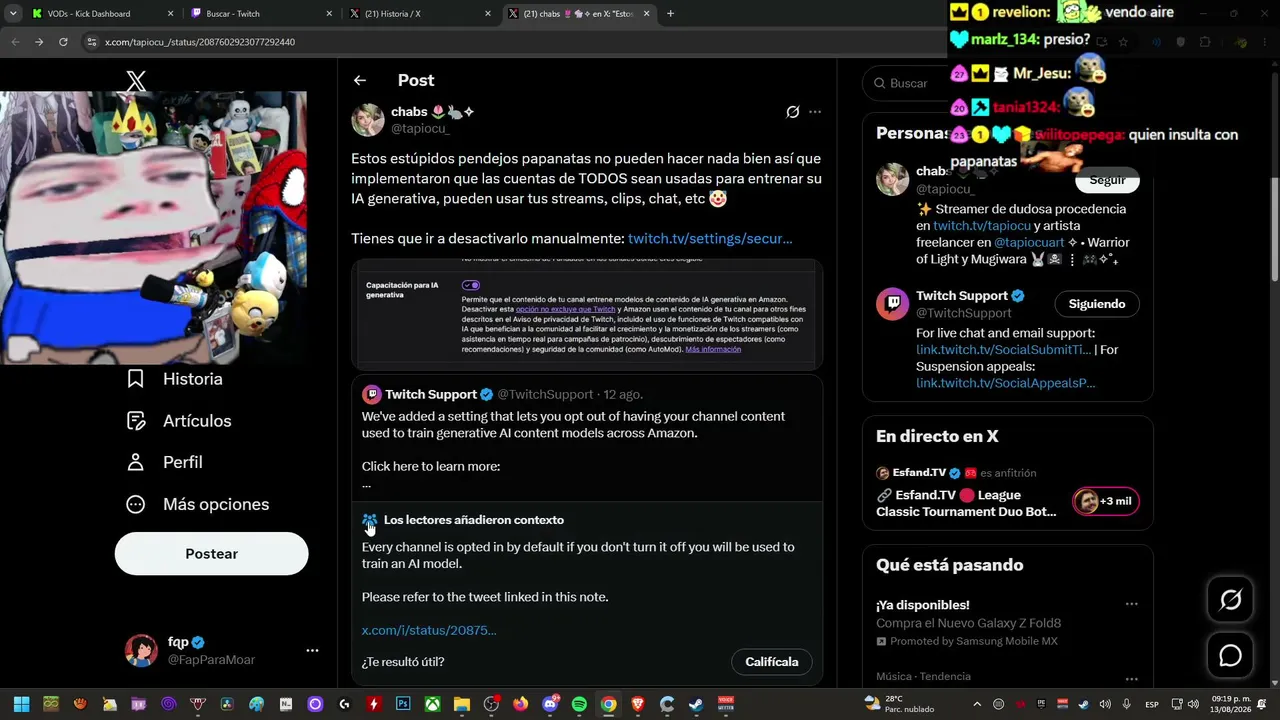The width and height of the screenshot is (1280, 720).
Task: Open Discord from the taskbar
Action: pos(550,704)
